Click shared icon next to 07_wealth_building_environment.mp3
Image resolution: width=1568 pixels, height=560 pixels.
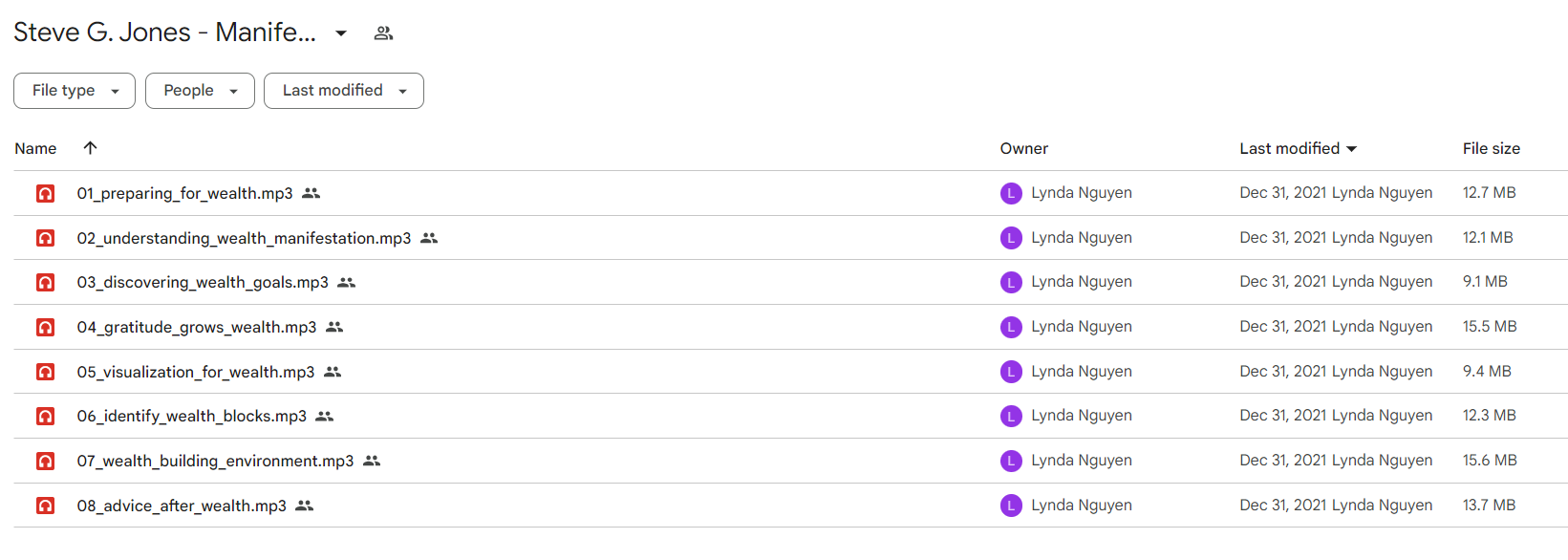[372, 462]
